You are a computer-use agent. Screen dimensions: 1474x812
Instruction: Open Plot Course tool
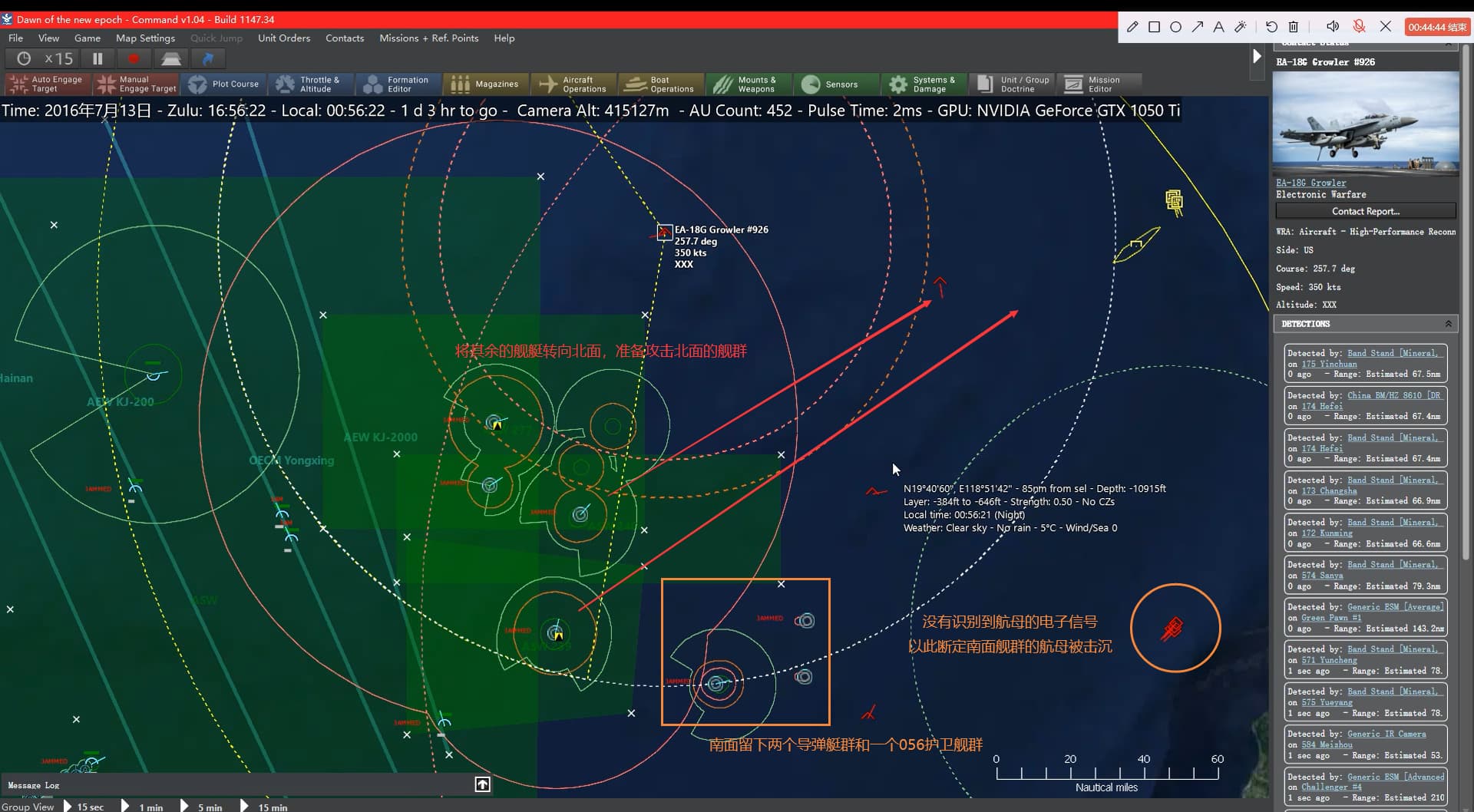coord(224,84)
